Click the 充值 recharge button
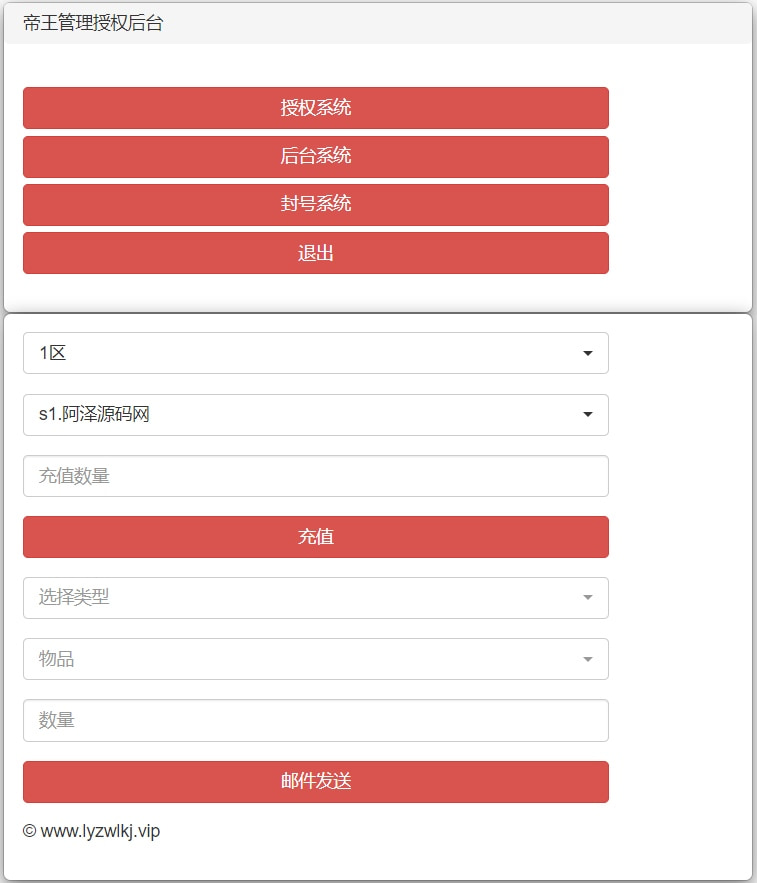 [x=315, y=537]
